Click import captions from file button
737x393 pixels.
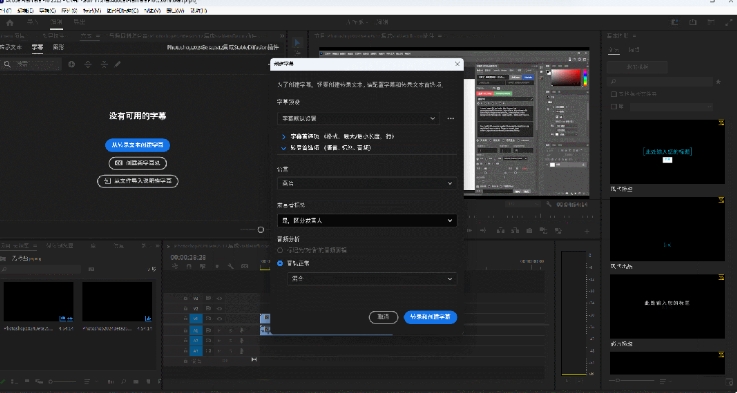pos(138,181)
